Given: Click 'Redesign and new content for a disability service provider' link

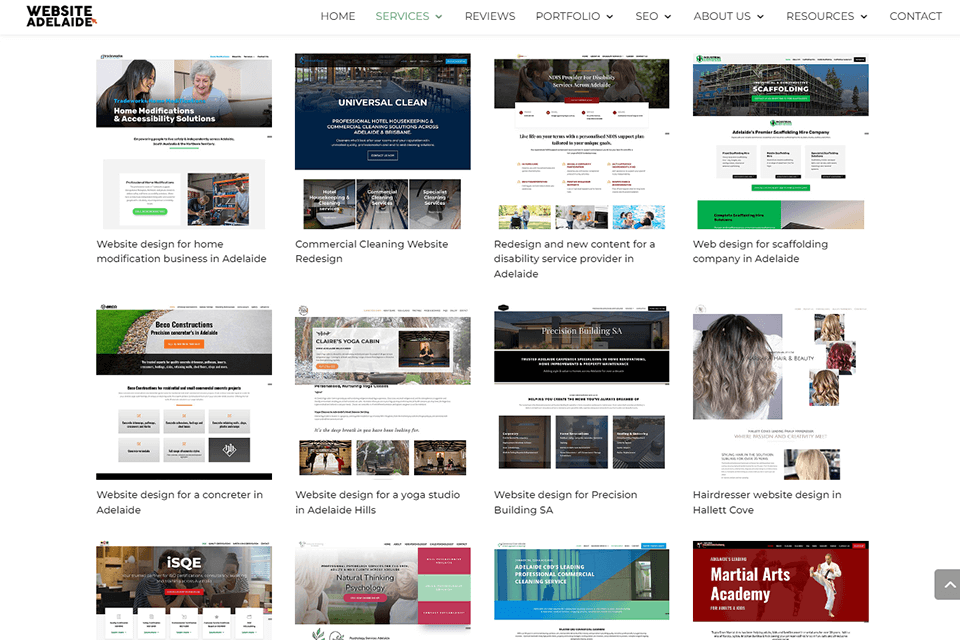Looking at the screenshot, I should click(574, 258).
